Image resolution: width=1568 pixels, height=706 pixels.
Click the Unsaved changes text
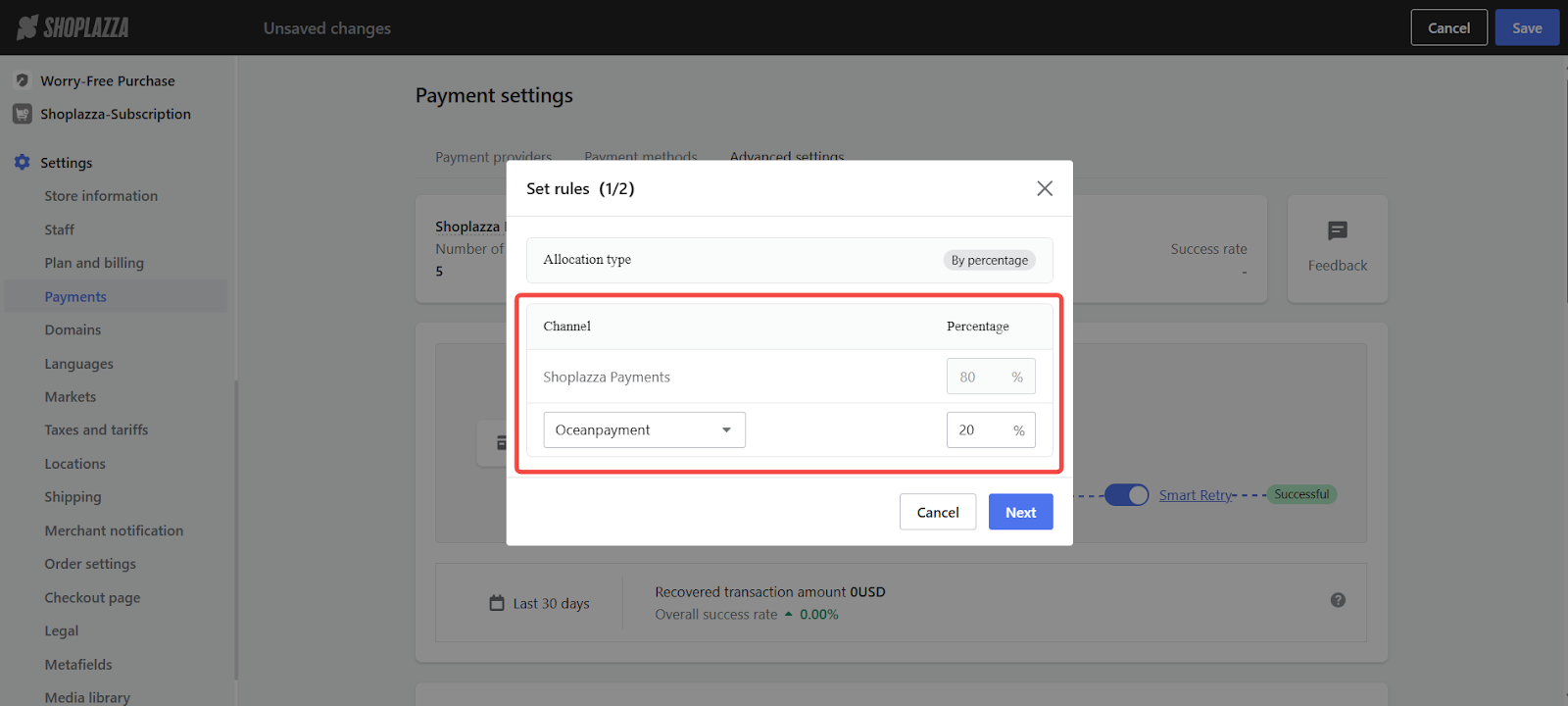pyautogui.click(x=327, y=28)
